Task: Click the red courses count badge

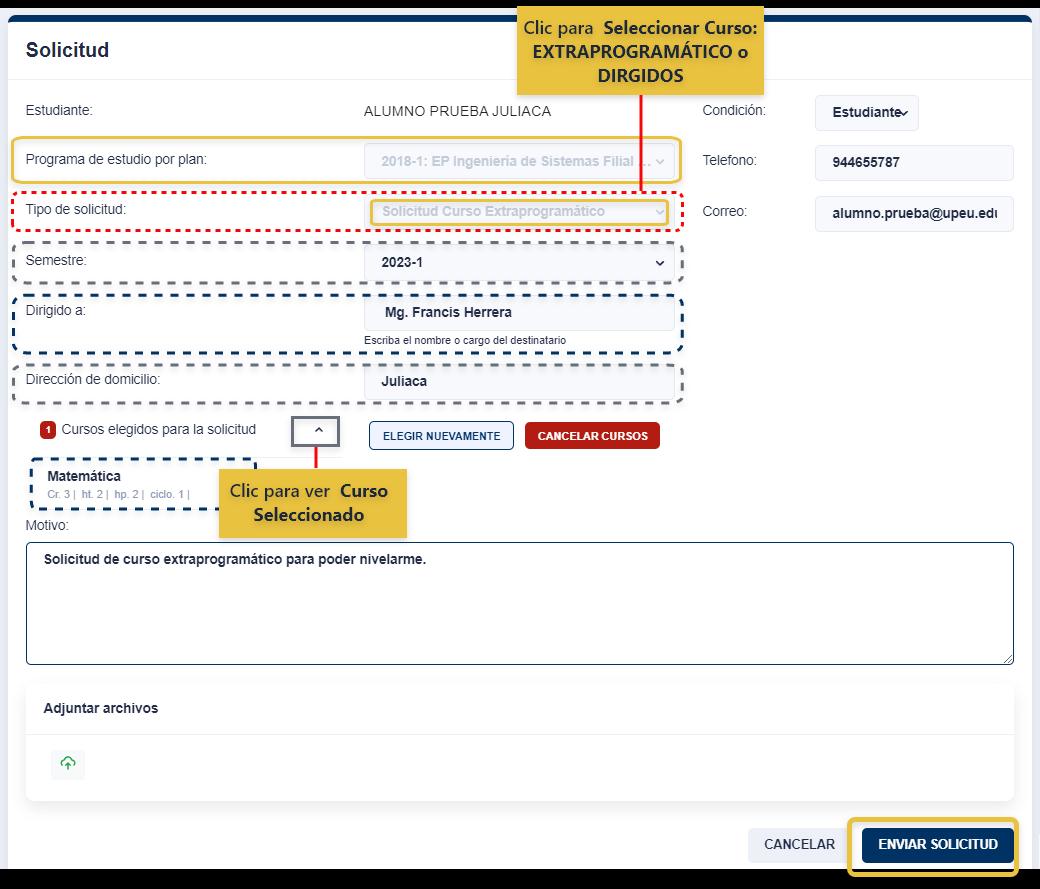Action: [48, 430]
